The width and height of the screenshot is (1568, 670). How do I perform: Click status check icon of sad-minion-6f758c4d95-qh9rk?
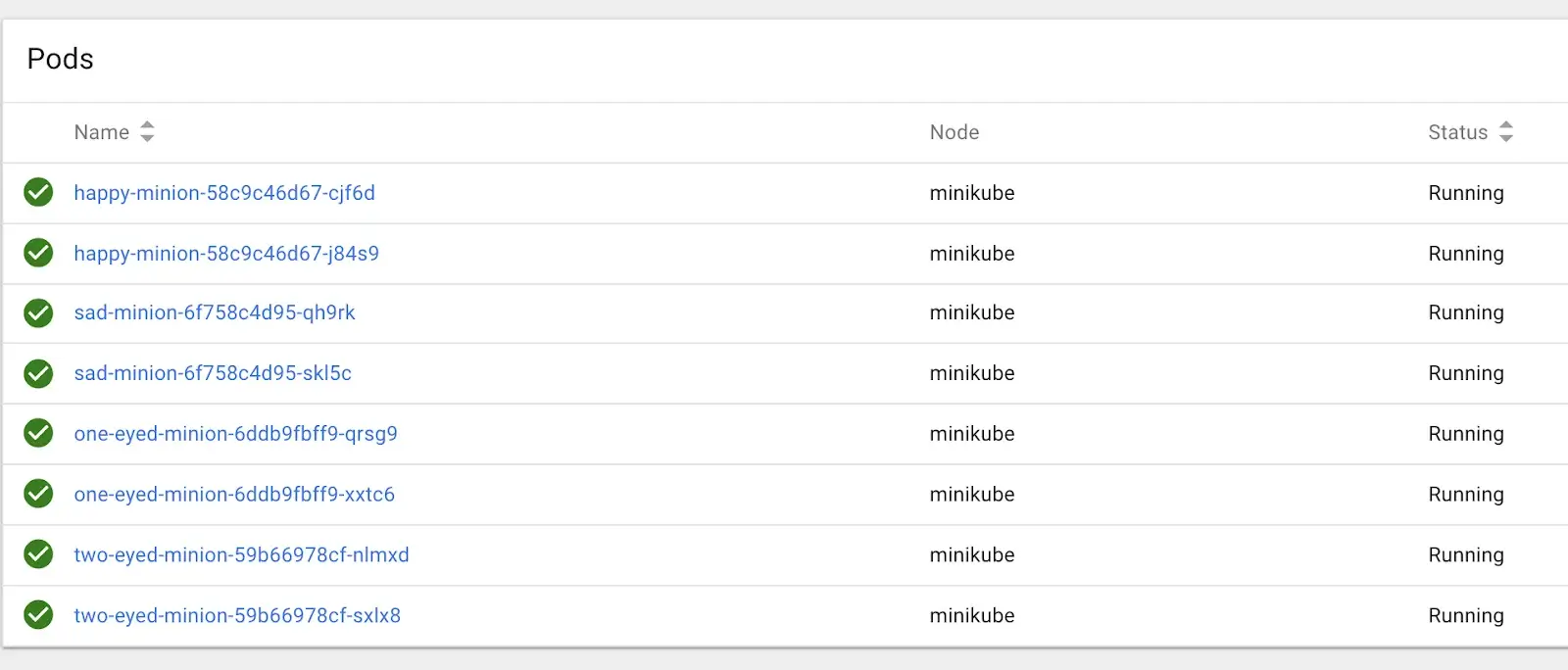pos(38,312)
